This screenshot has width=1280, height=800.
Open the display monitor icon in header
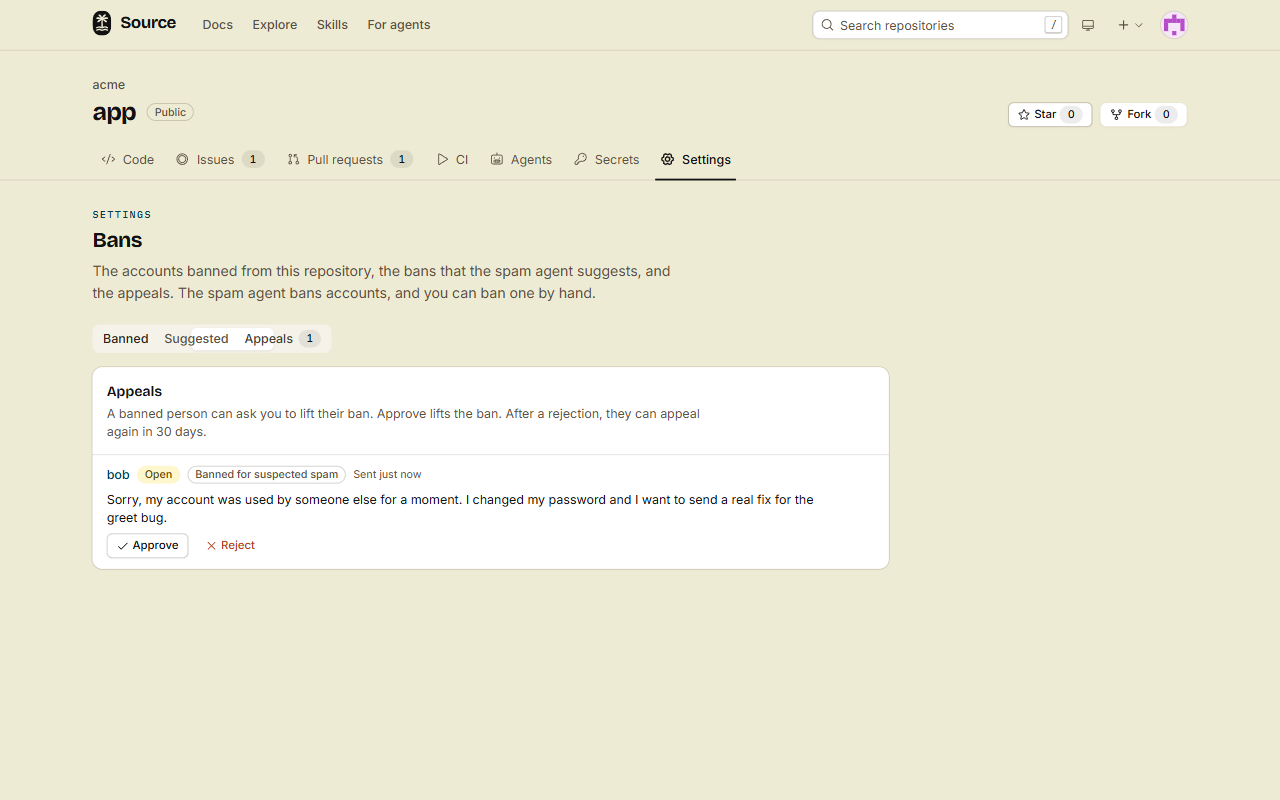click(x=1088, y=25)
